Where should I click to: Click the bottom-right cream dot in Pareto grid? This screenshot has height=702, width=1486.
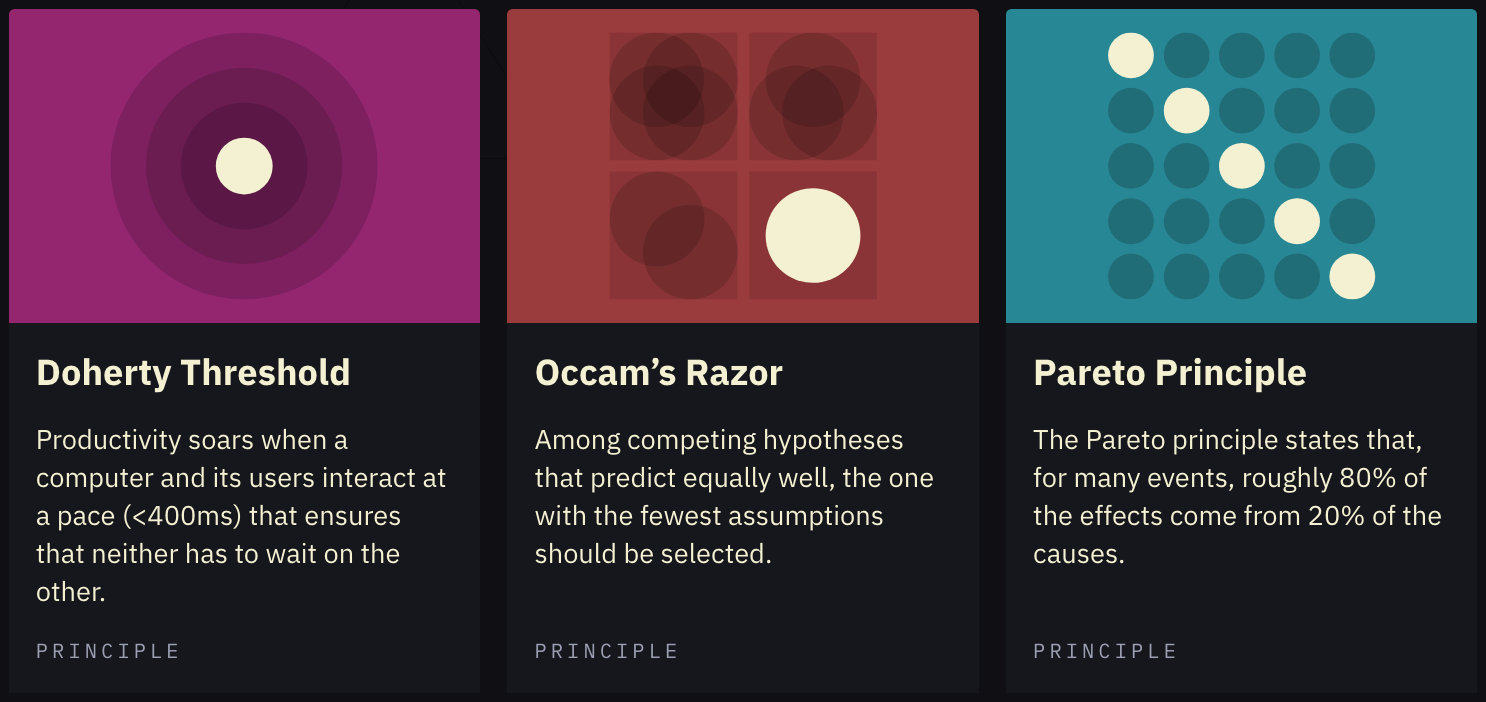click(1352, 277)
